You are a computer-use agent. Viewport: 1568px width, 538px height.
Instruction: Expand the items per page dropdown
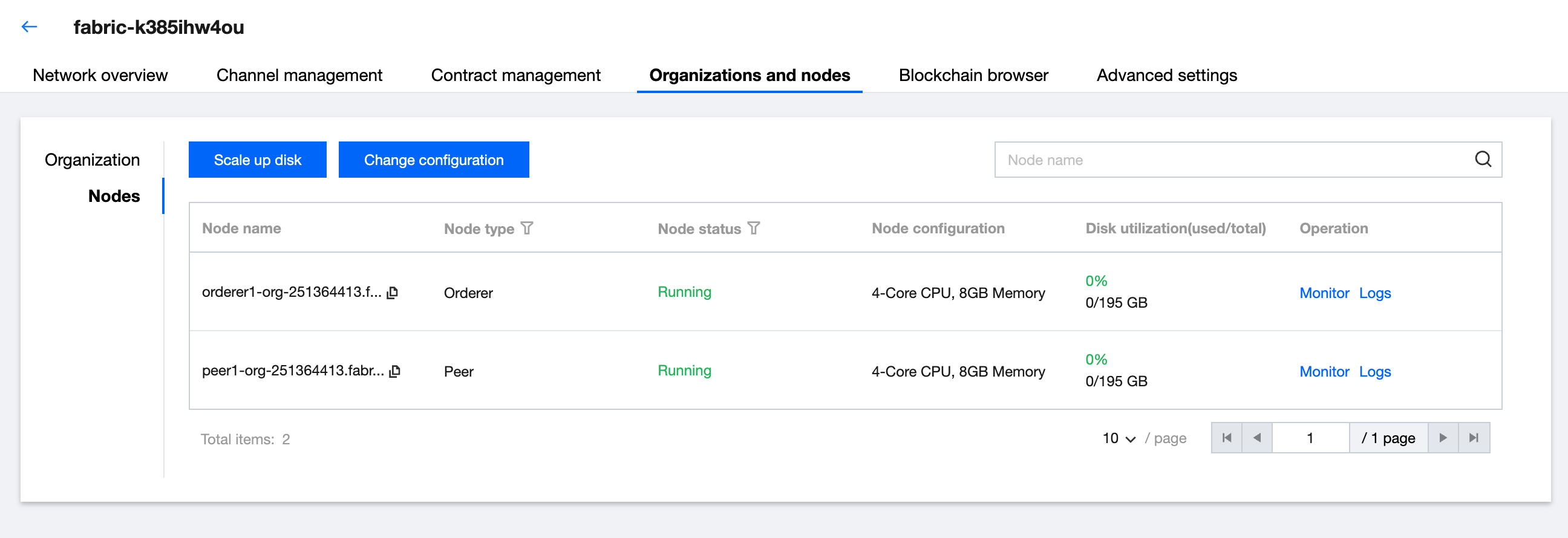tap(1119, 438)
